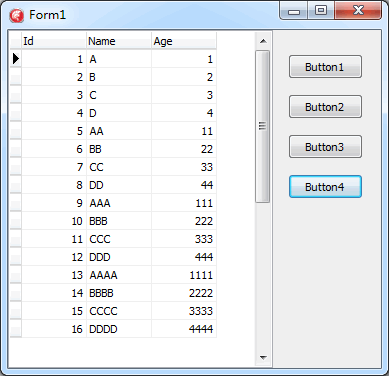Maximize the Form1 window

point(321,11)
